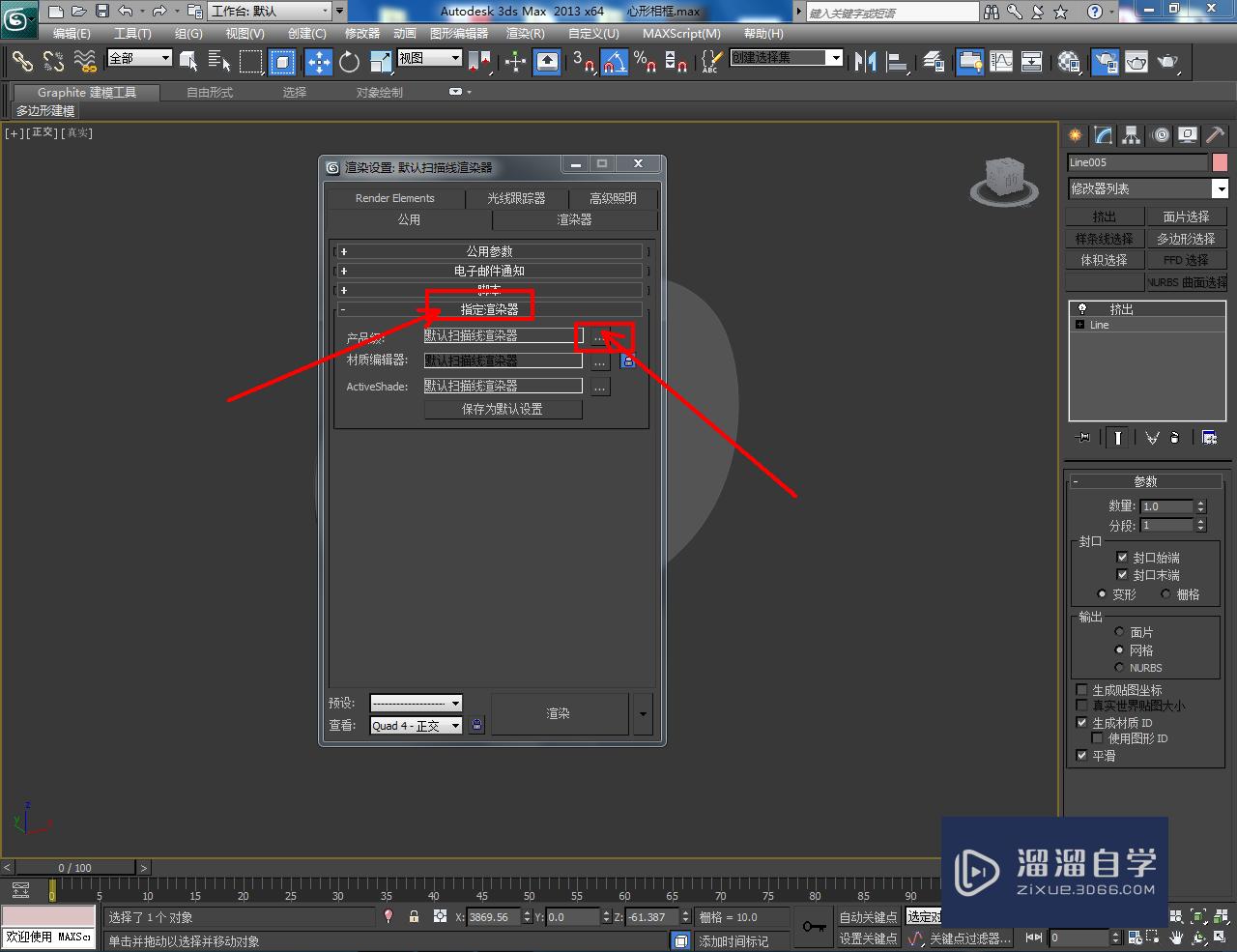Screen dimensions: 1237x952
Task: Toggle the Angle Snap icon
Action: click(615, 62)
